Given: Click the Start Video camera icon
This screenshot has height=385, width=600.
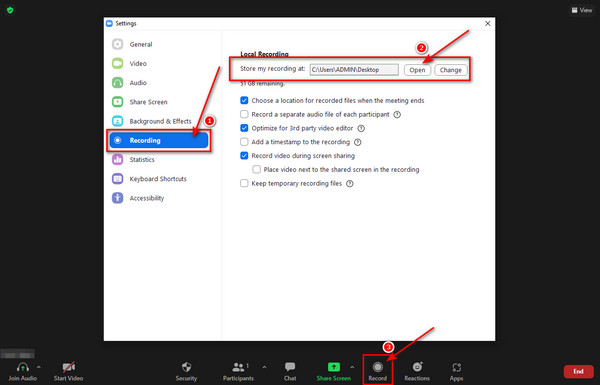Looking at the screenshot, I should point(68,367).
